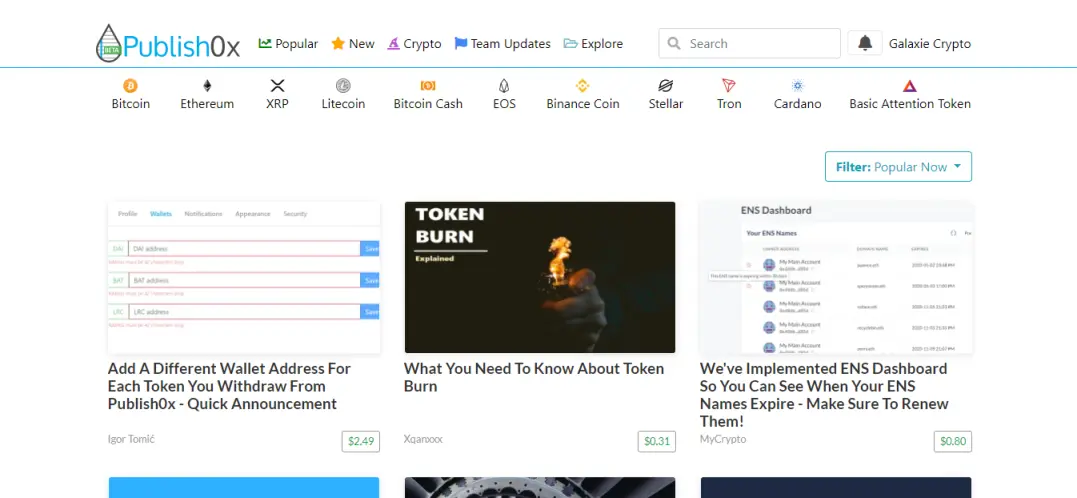Viewport: 1077px width, 498px height.
Task: Select the XRP icon
Action: coord(277,86)
